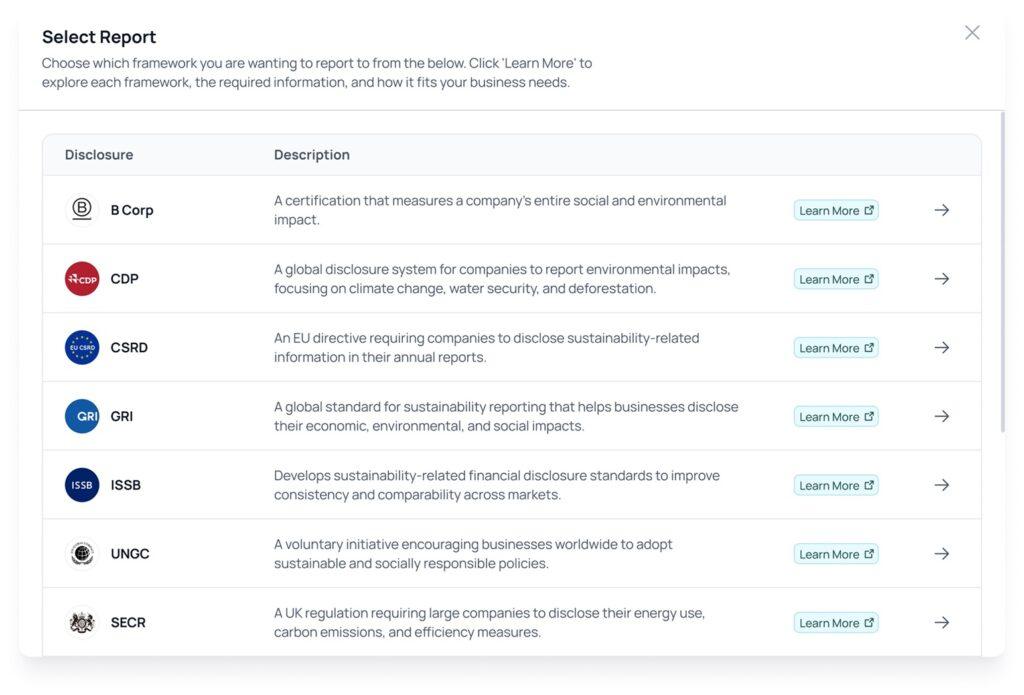Open Learn More for CDP
This screenshot has height=695, width=1024.
836,279
